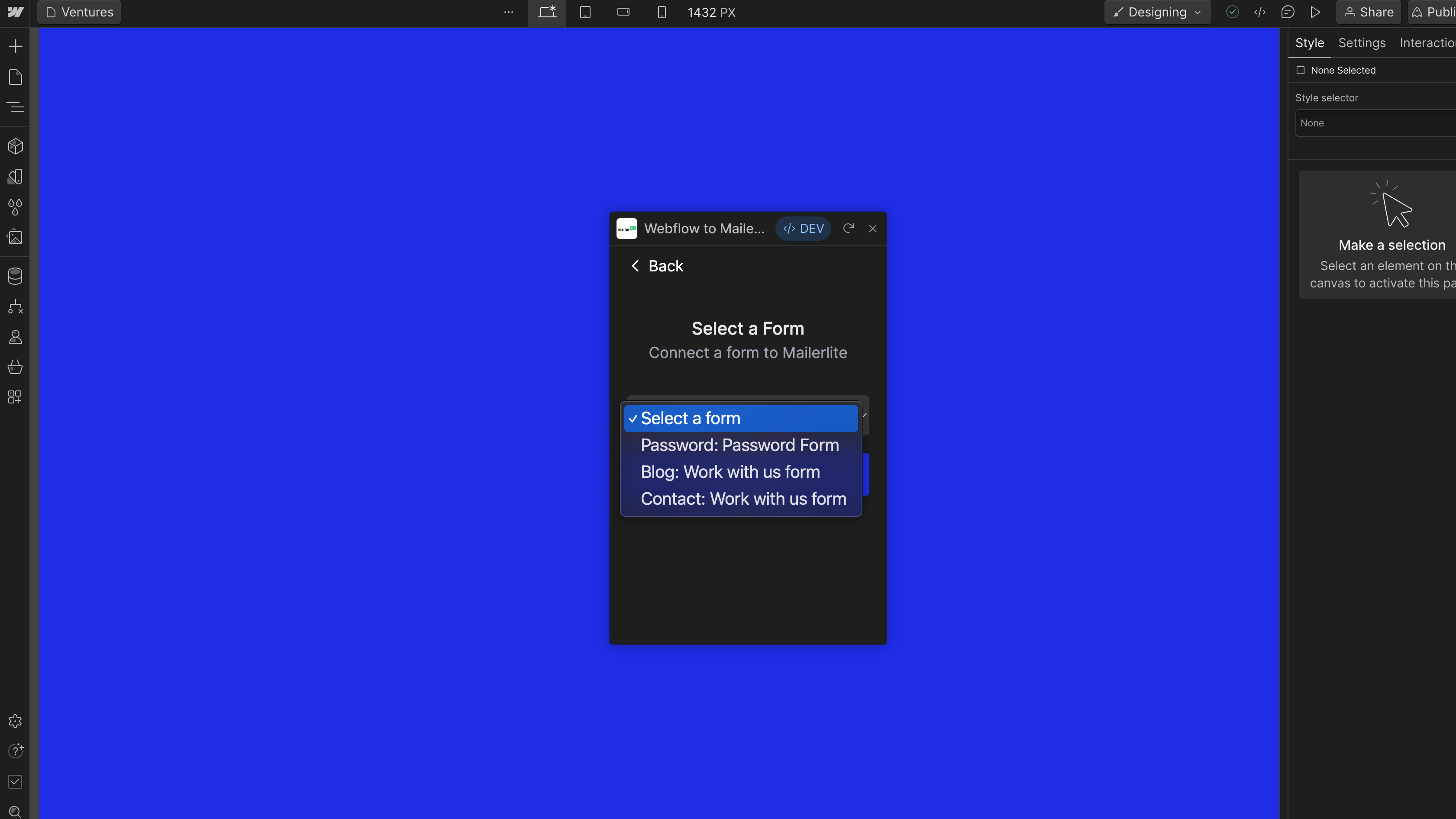Toggle preview mode with the play icon

point(1316,12)
